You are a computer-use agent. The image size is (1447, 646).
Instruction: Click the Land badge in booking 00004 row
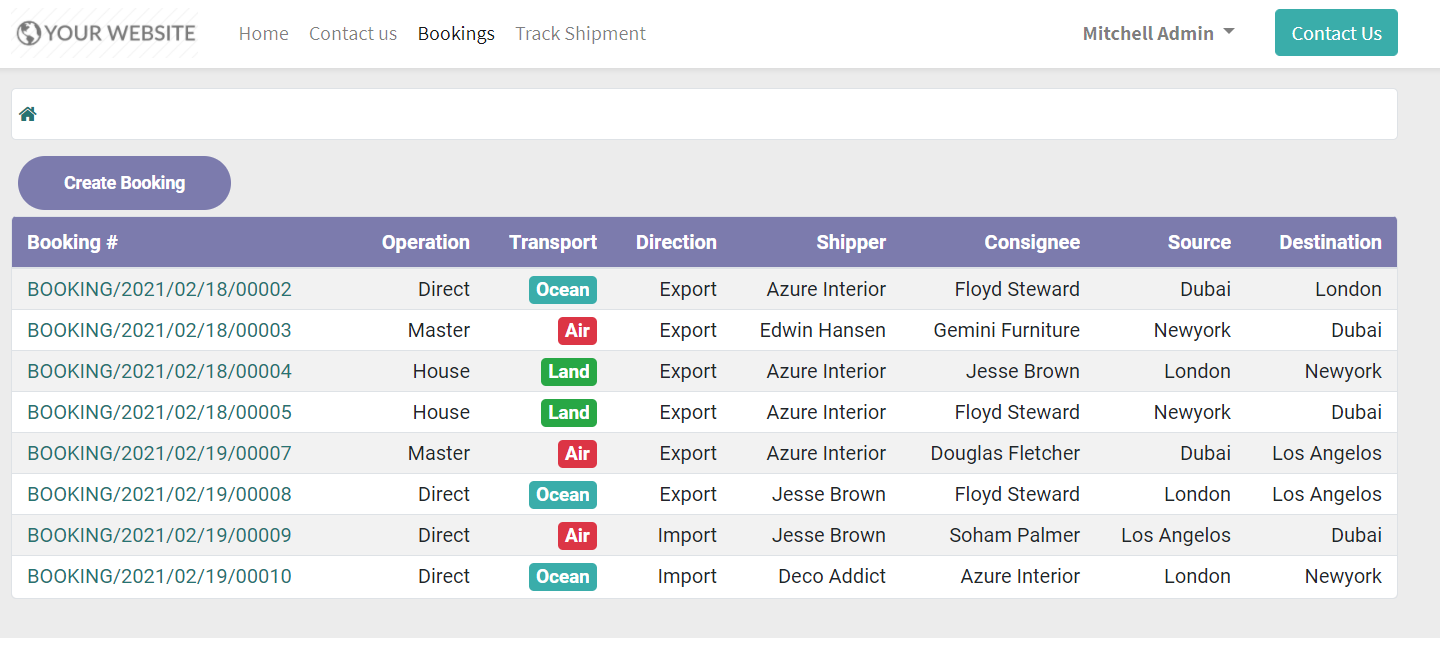tap(568, 372)
